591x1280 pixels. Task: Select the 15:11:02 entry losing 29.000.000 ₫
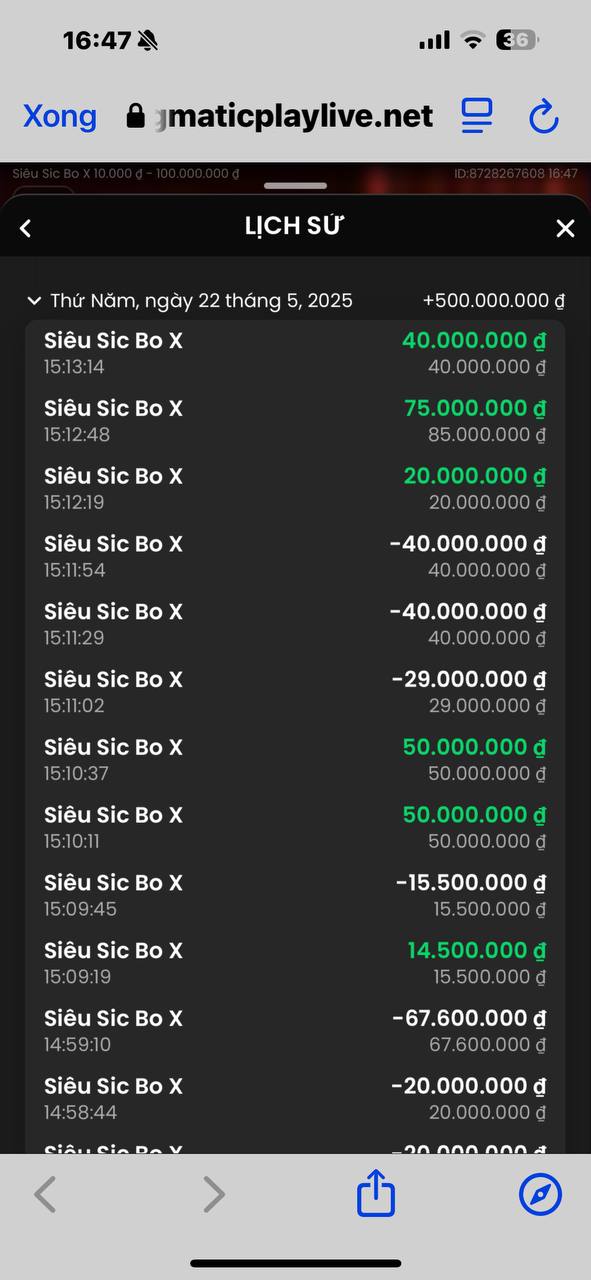pos(295,692)
